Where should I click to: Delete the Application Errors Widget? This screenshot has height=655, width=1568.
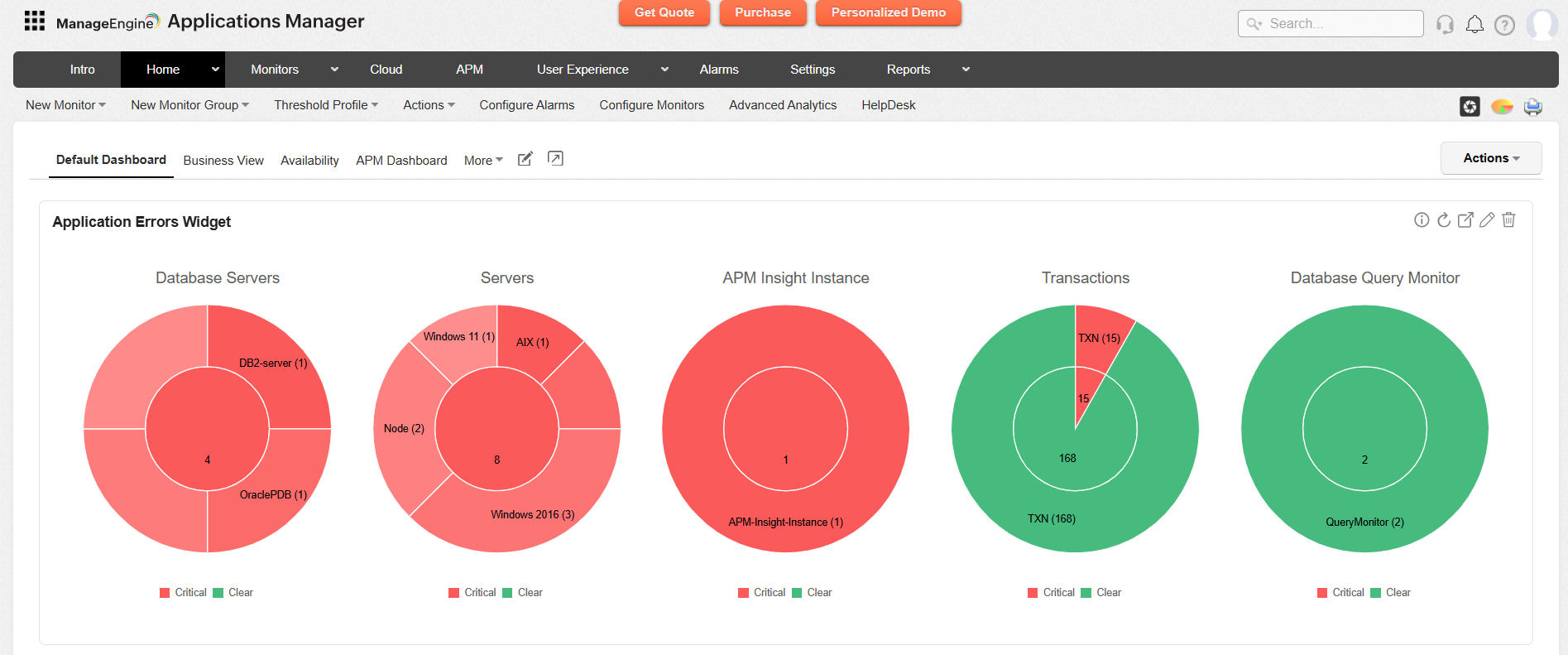(x=1509, y=219)
